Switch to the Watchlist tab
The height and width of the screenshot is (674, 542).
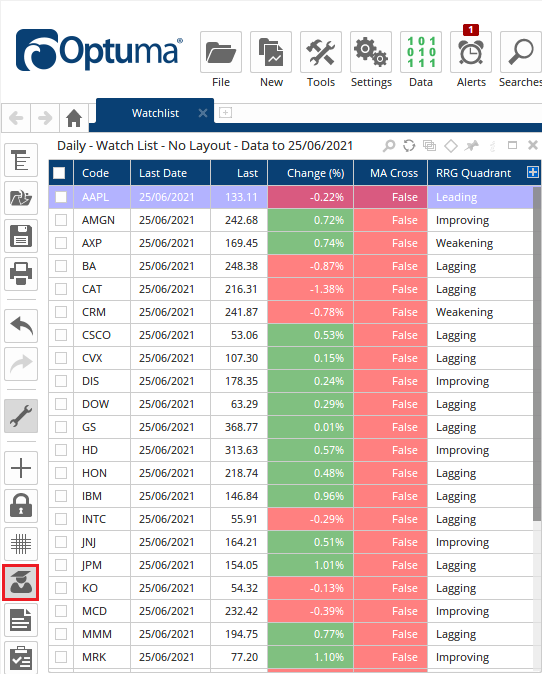(155, 113)
